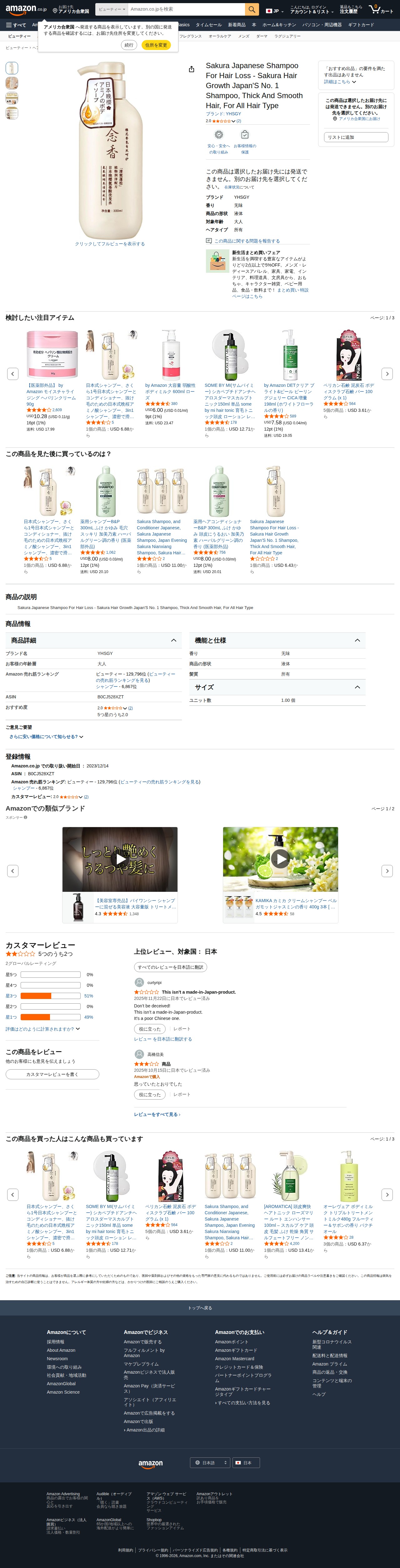Play the しっとり艶めく hair video
The width and height of the screenshot is (400, 1568).
pyautogui.click(x=120, y=859)
